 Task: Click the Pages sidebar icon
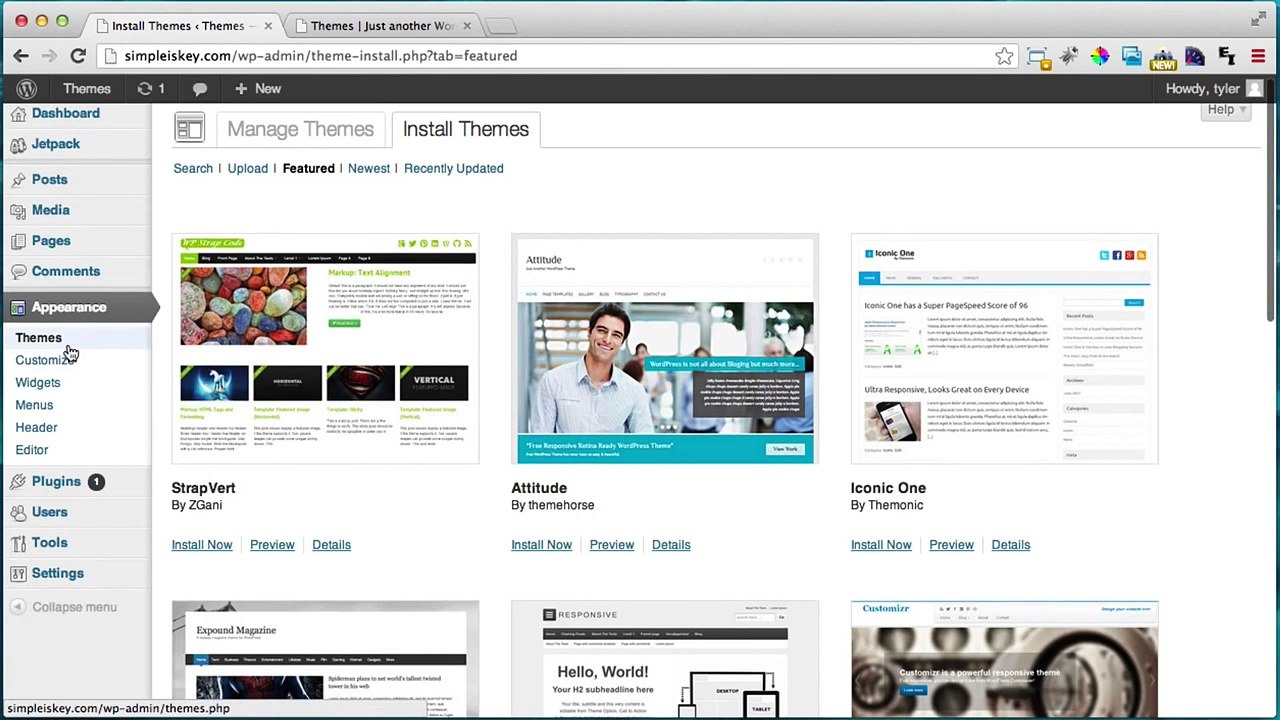tap(18, 241)
